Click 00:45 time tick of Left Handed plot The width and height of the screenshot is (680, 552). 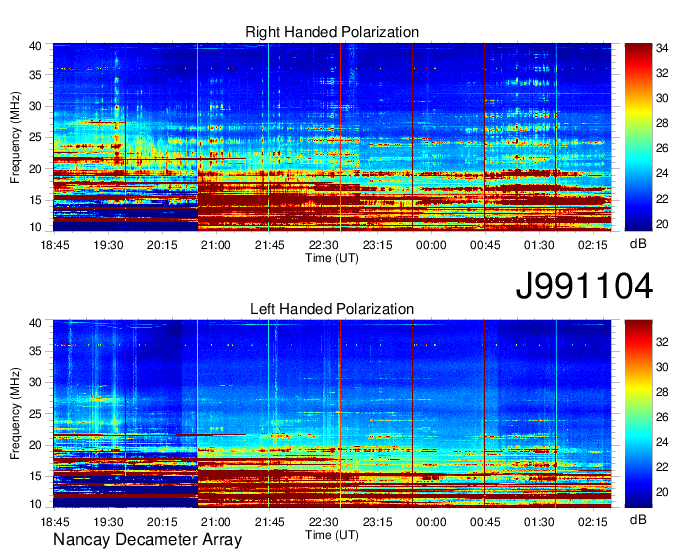point(485,522)
